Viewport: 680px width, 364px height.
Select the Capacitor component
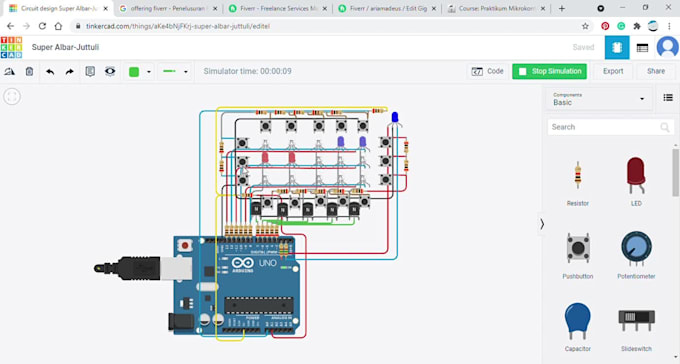tap(578, 328)
